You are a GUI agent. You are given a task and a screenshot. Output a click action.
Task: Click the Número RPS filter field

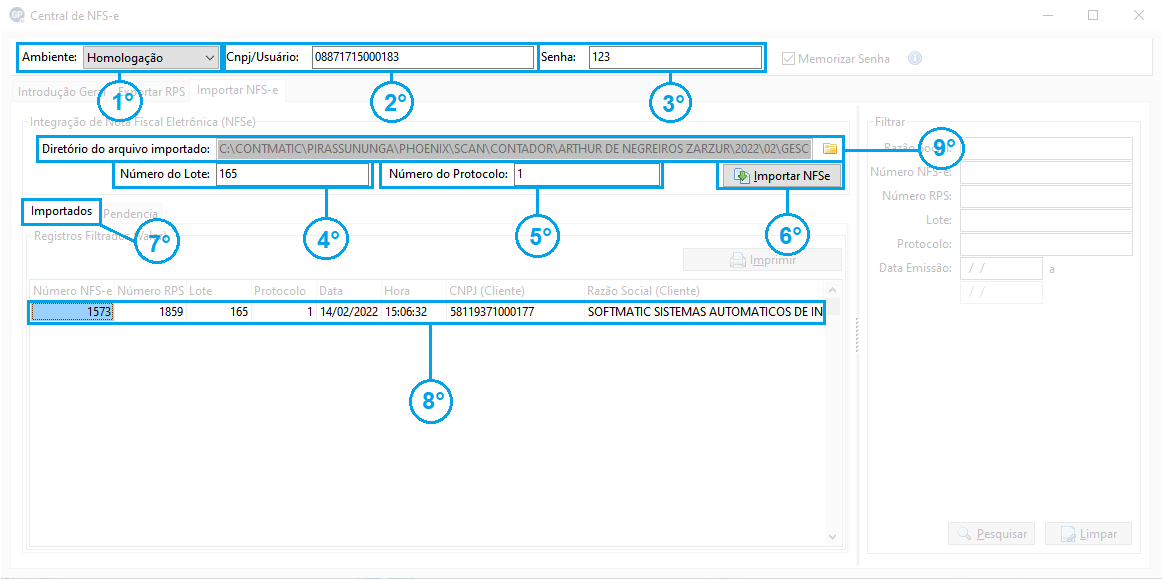[x=1047, y=197]
